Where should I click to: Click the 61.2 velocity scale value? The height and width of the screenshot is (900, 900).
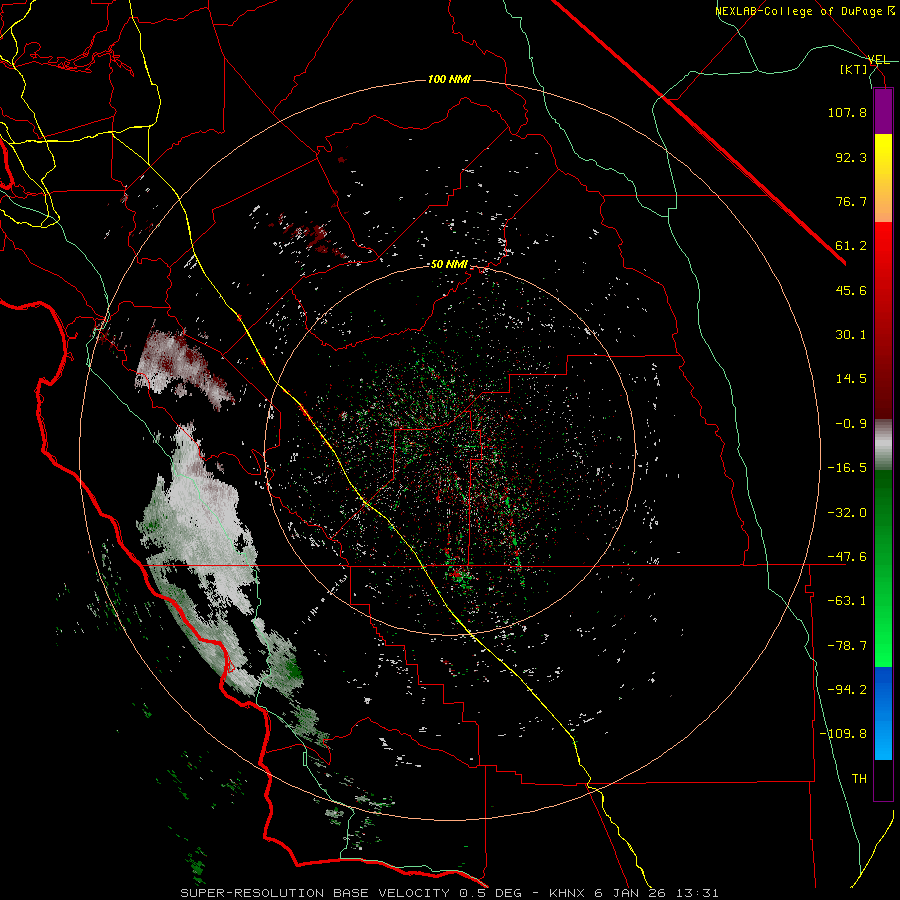click(851, 246)
